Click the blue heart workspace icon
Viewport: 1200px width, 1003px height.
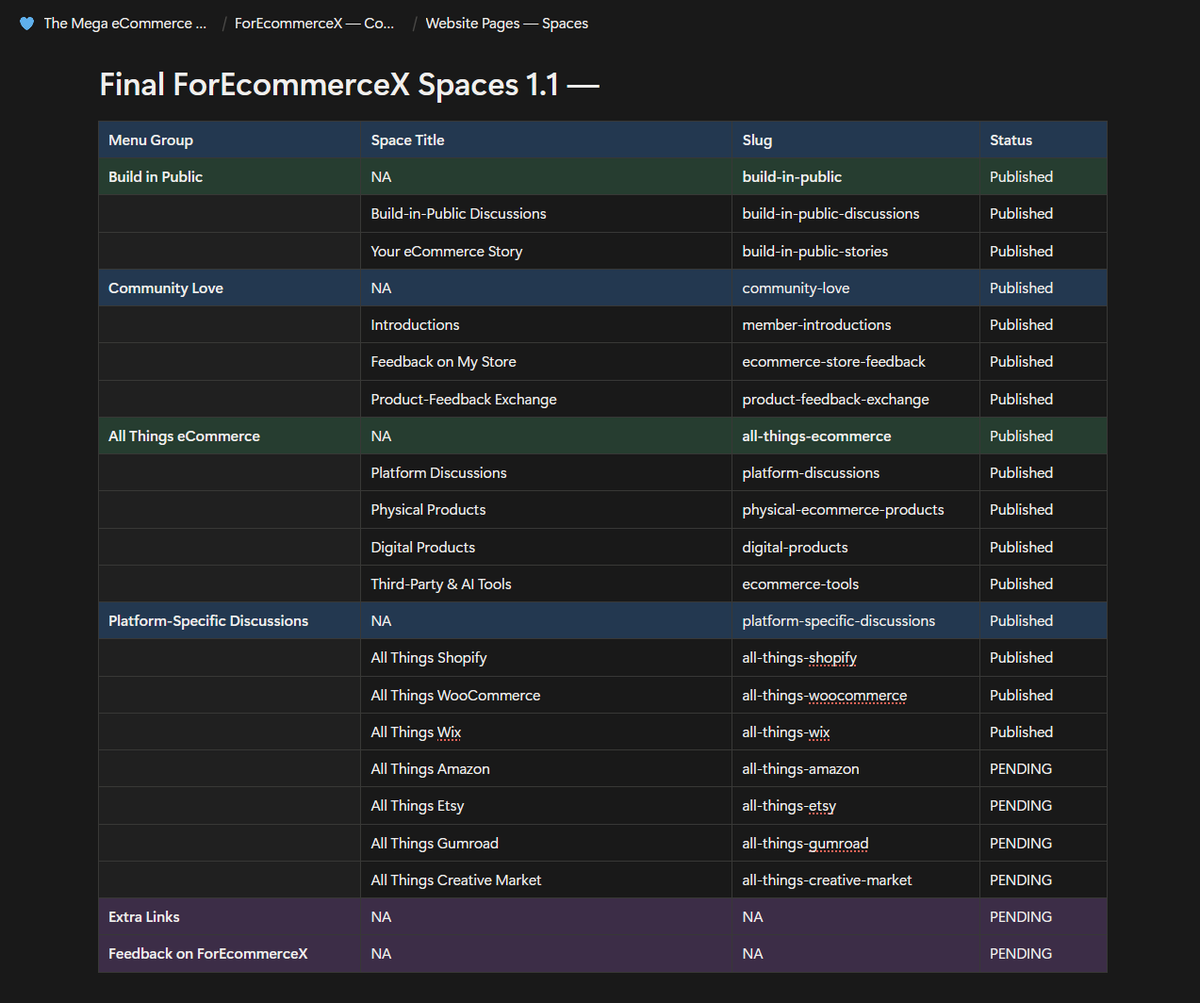(x=27, y=23)
